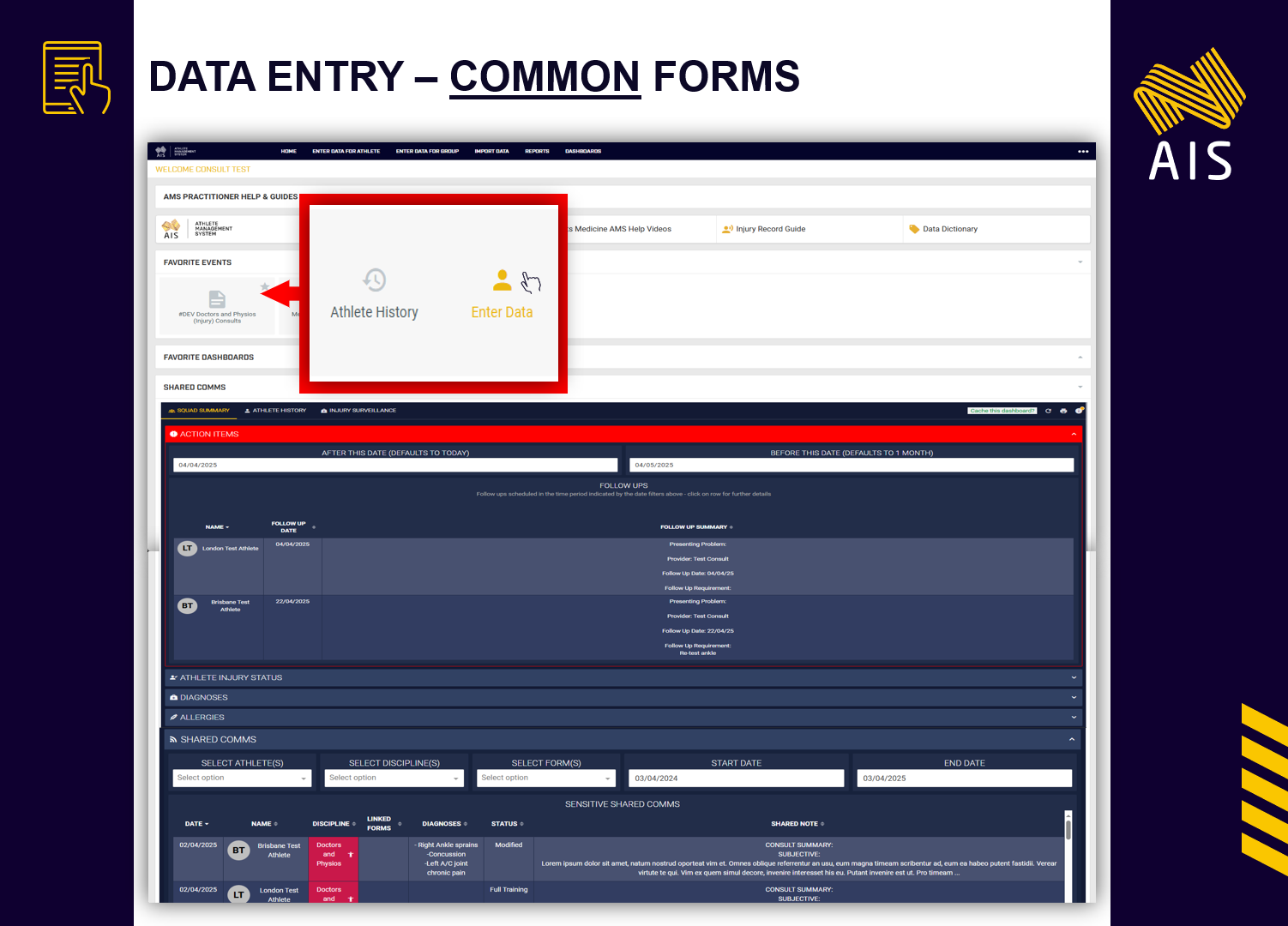Open the Data Dictionary link
Viewport: 1288px width, 926px height.
950,229
